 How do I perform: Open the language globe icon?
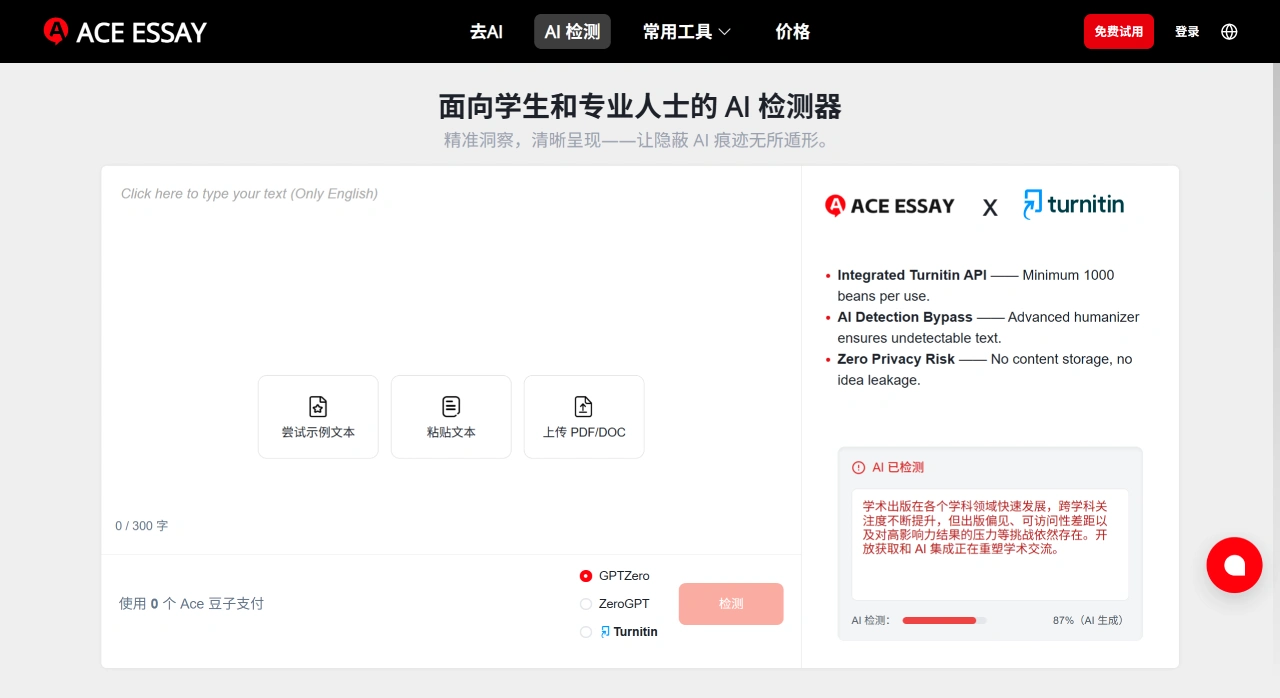[1230, 32]
